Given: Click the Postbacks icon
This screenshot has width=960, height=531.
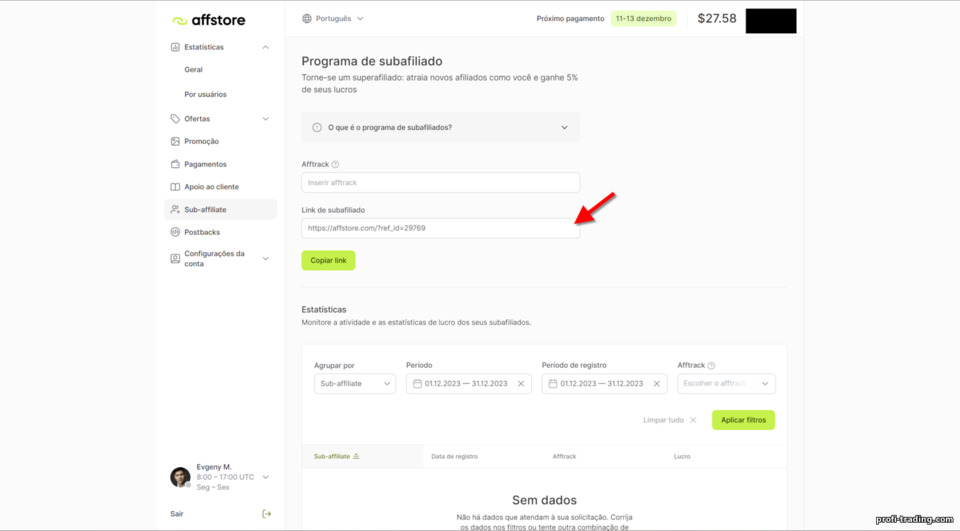Looking at the screenshot, I should pyautogui.click(x=175, y=232).
